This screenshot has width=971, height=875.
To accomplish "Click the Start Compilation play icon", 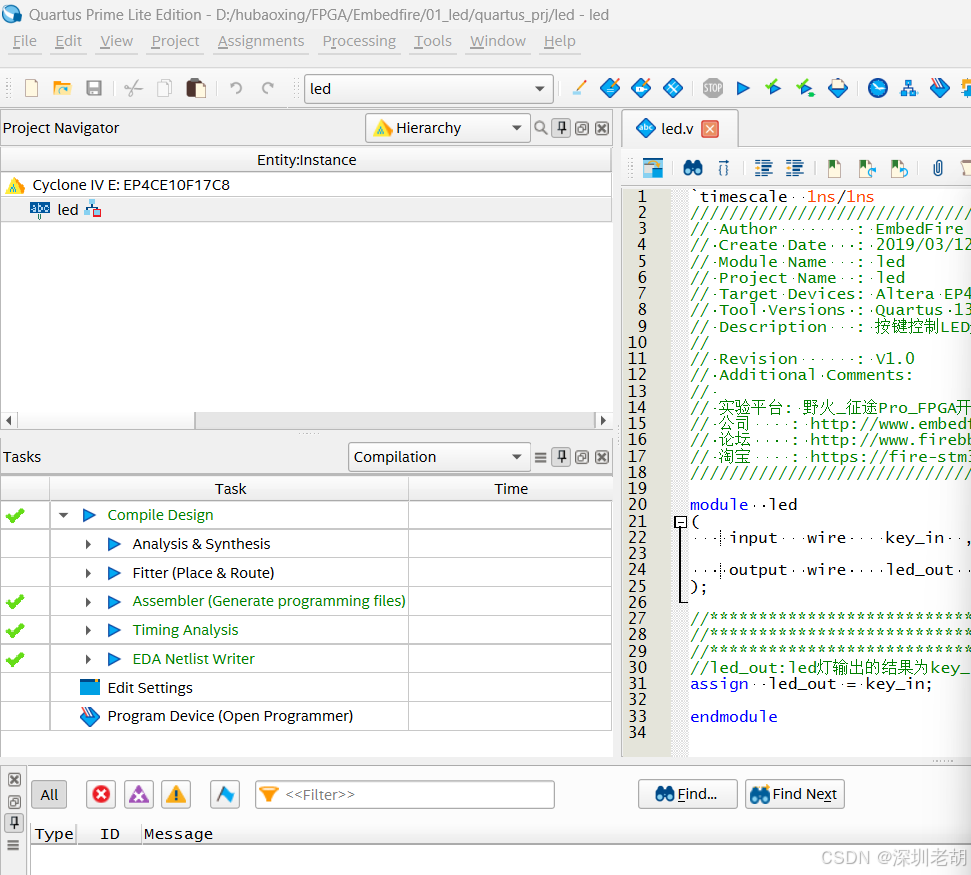I will (x=742, y=88).
